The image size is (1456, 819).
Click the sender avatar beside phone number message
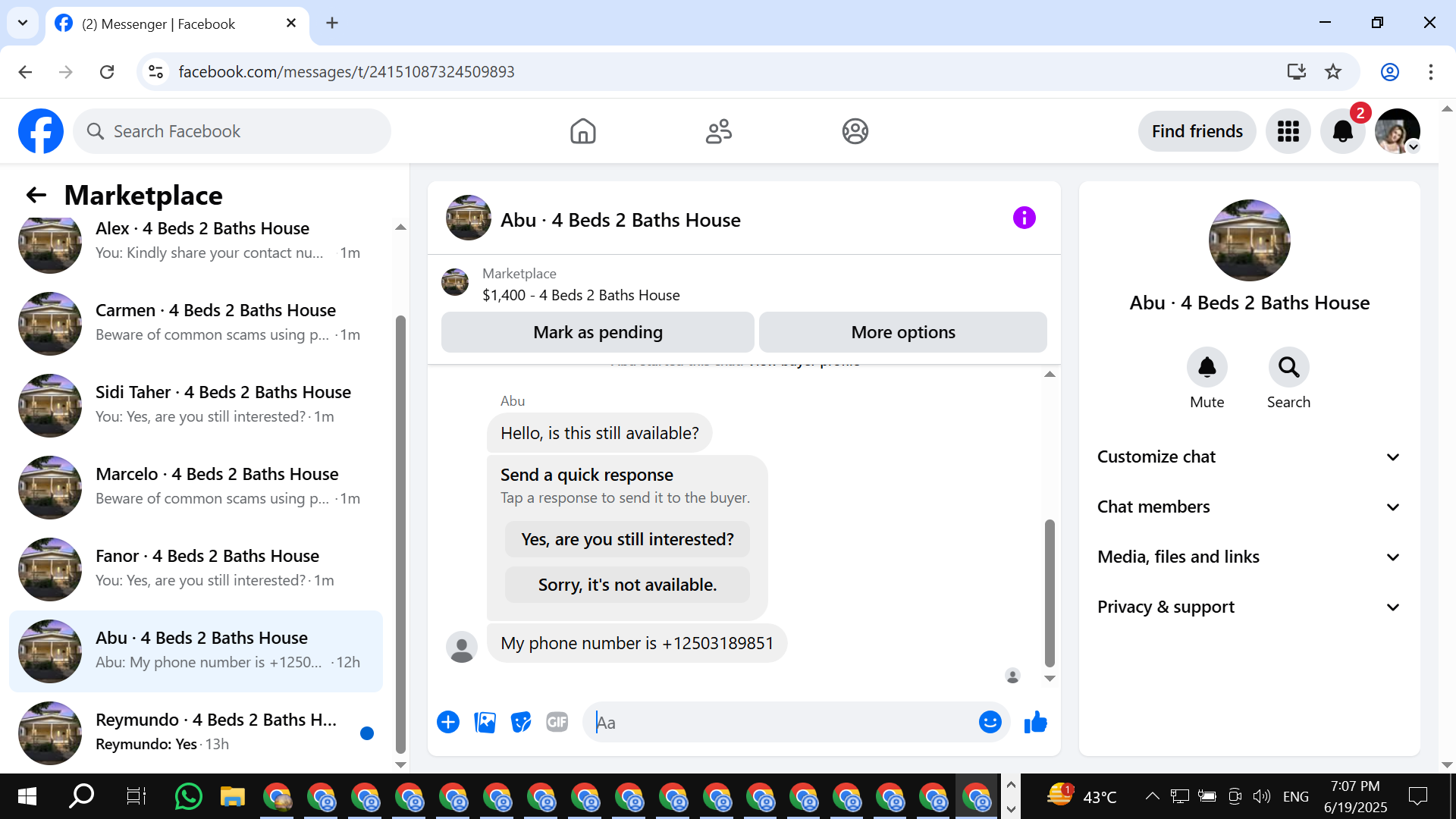(x=462, y=647)
